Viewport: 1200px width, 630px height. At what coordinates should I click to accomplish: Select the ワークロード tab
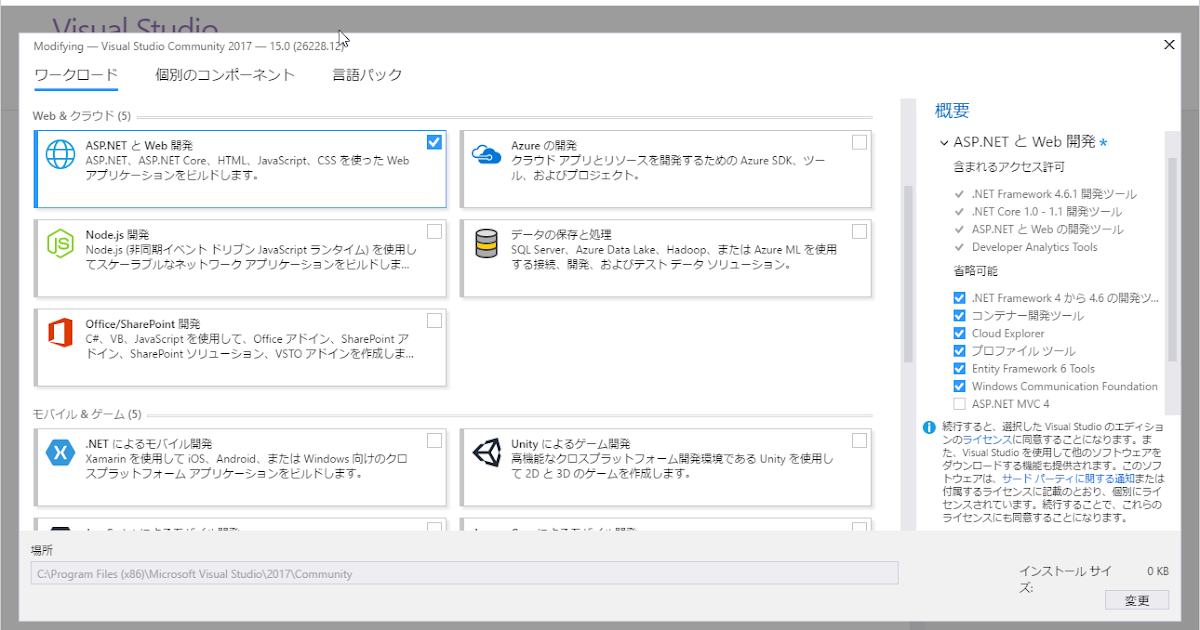(x=76, y=74)
